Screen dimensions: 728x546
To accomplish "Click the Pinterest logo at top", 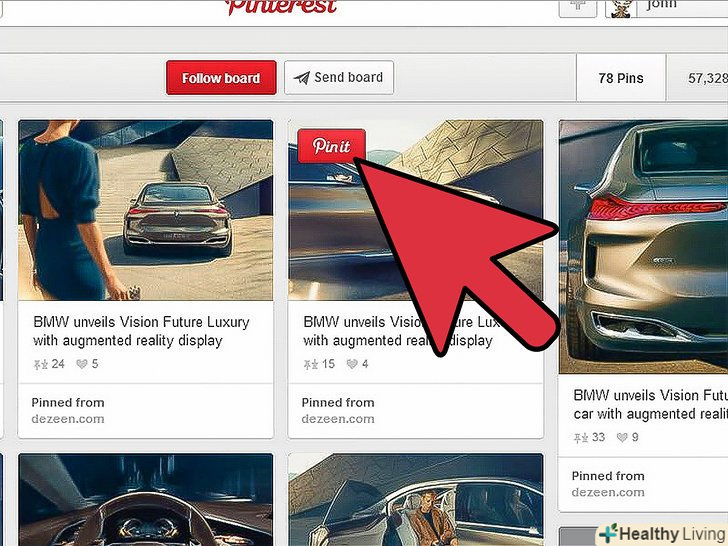I will point(282,7).
